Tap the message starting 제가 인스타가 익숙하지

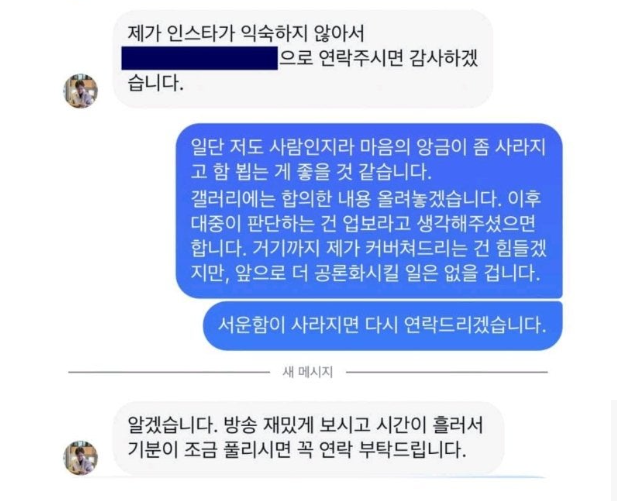tap(303, 59)
